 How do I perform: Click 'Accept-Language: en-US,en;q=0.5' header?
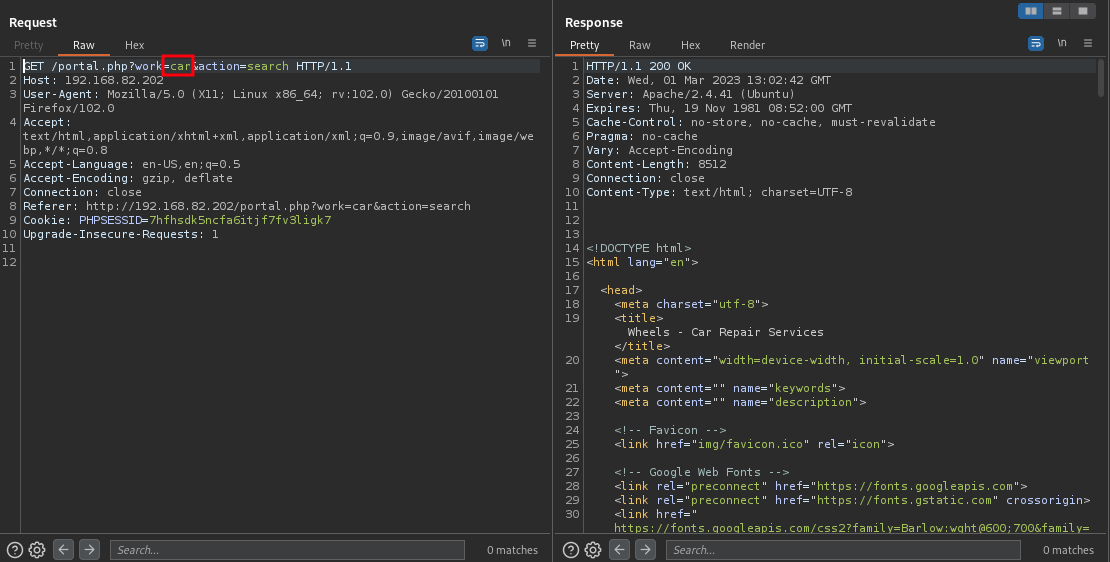132,164
